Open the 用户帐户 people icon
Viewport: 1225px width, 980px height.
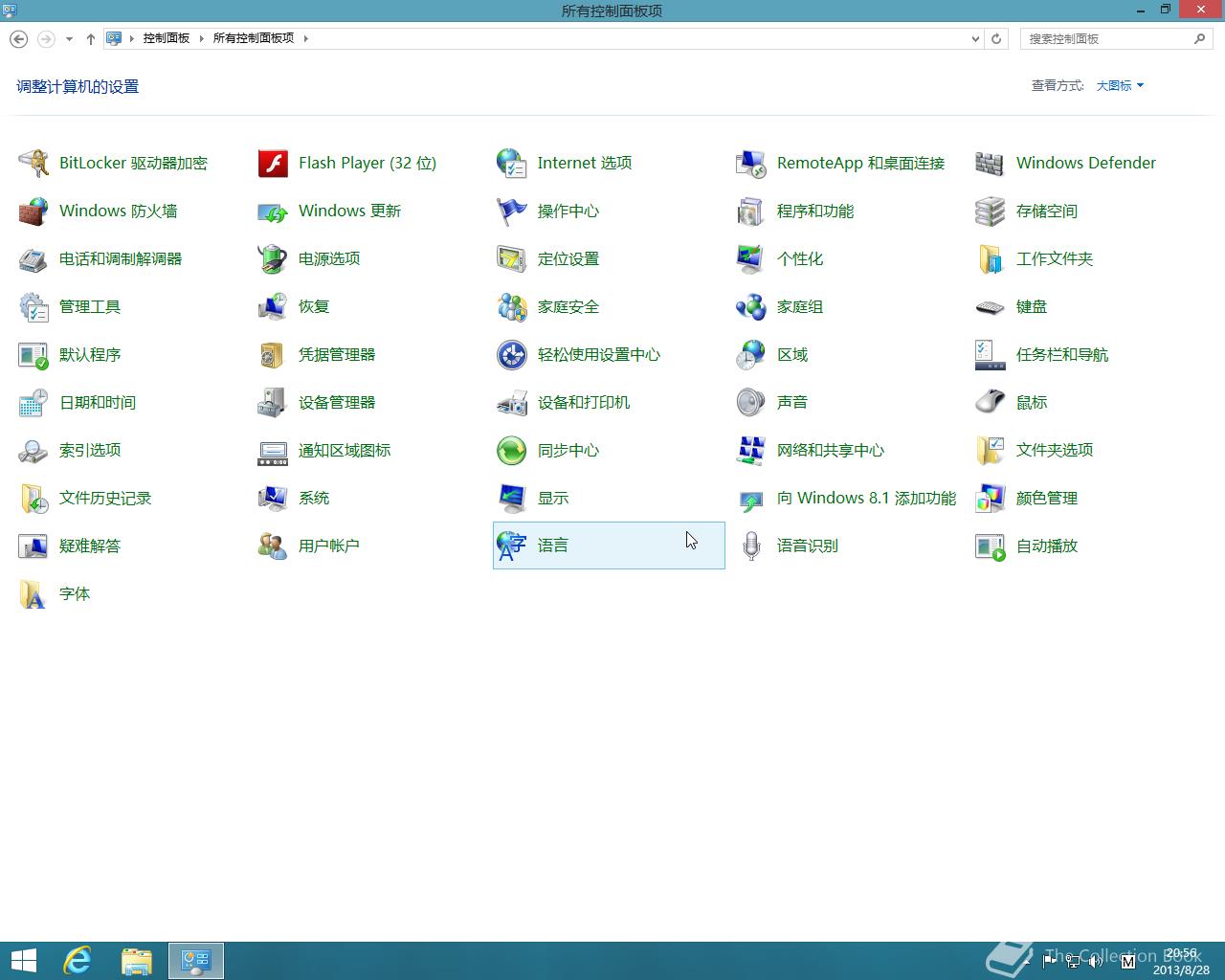click(x=273, y=546)
